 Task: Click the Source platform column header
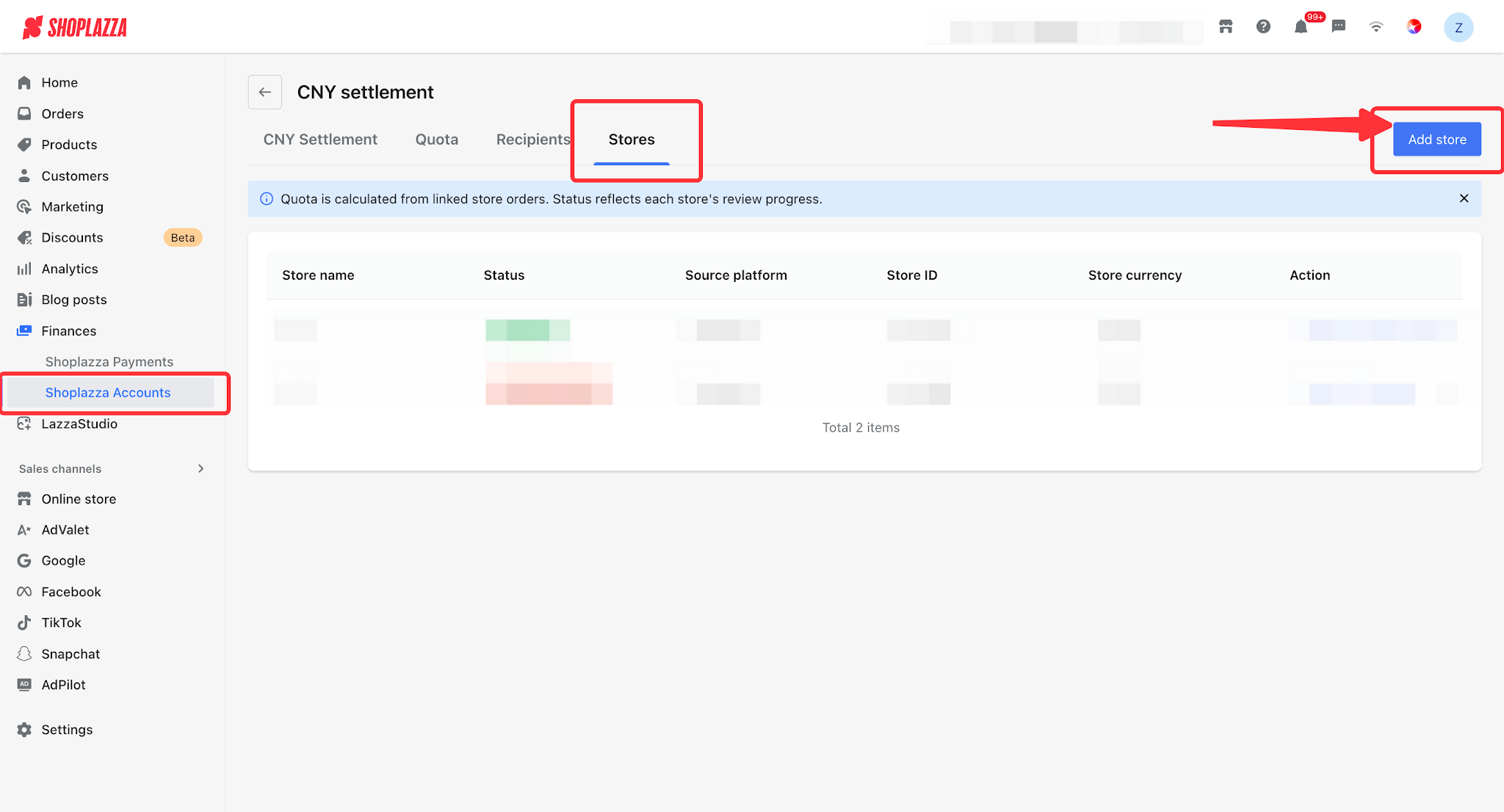click(736, 275)
